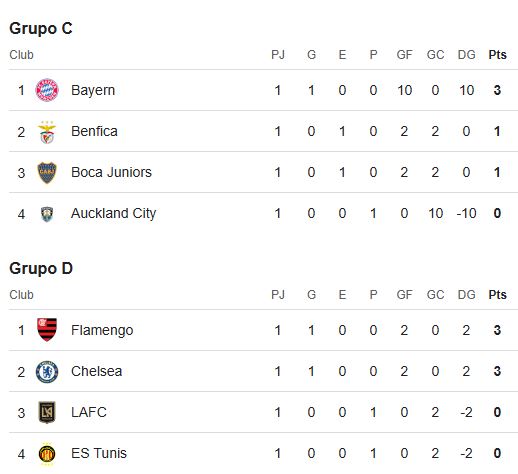Viewport: 518px width, 474px height.
Task: Open the Auckland City team name
Action: (113, 213)
